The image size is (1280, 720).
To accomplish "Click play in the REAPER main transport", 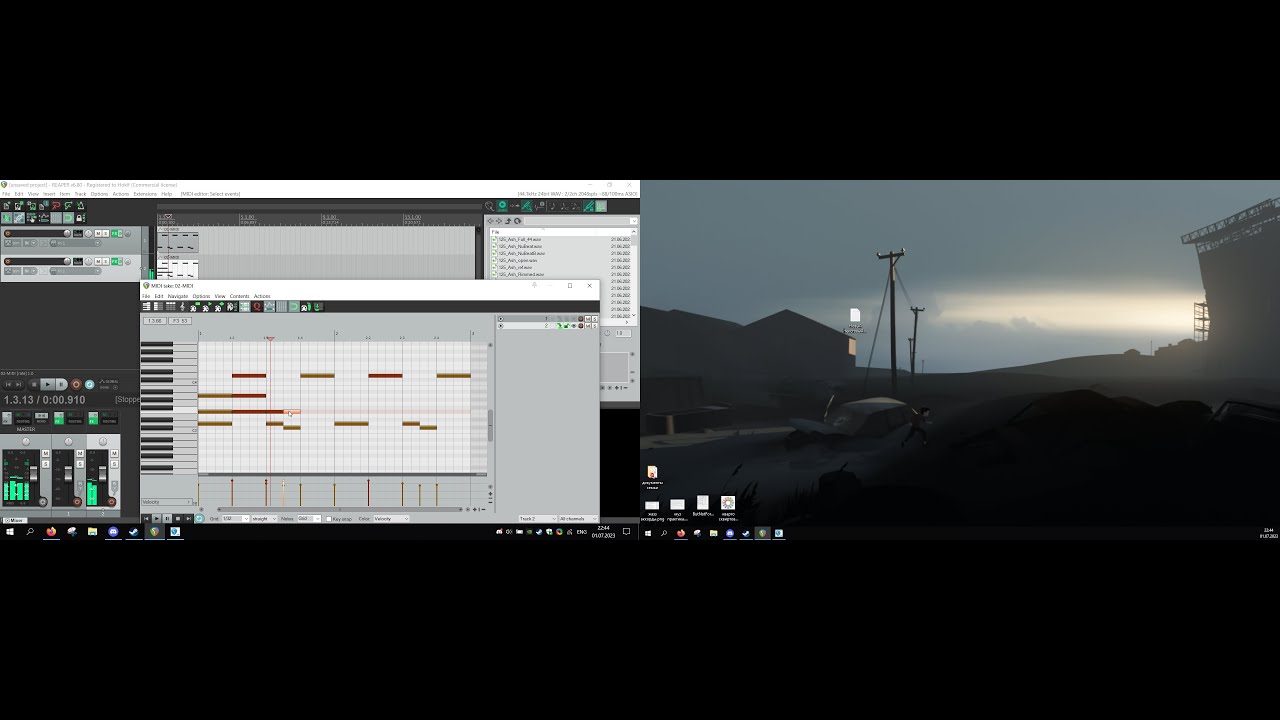I will (x=47, y=384).
